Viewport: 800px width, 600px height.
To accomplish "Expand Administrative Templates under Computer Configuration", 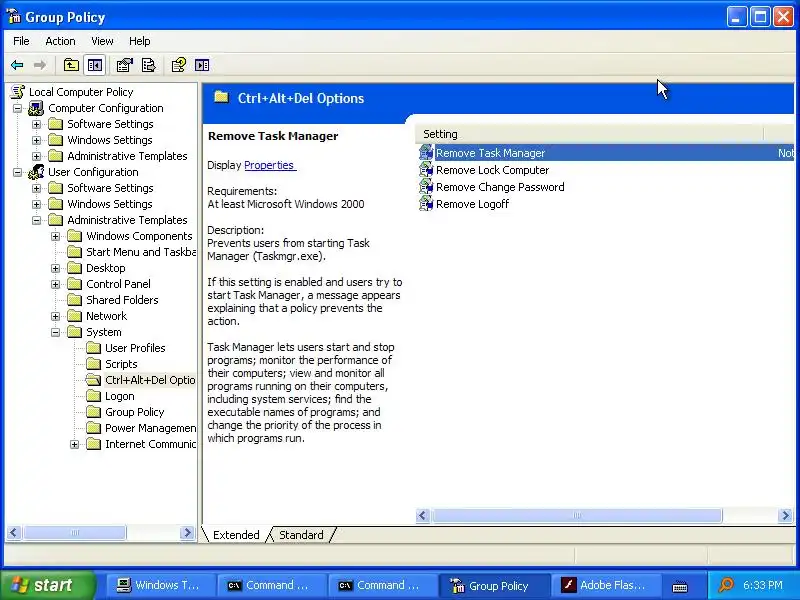I will pyautogui.click(x=36, y=156).
